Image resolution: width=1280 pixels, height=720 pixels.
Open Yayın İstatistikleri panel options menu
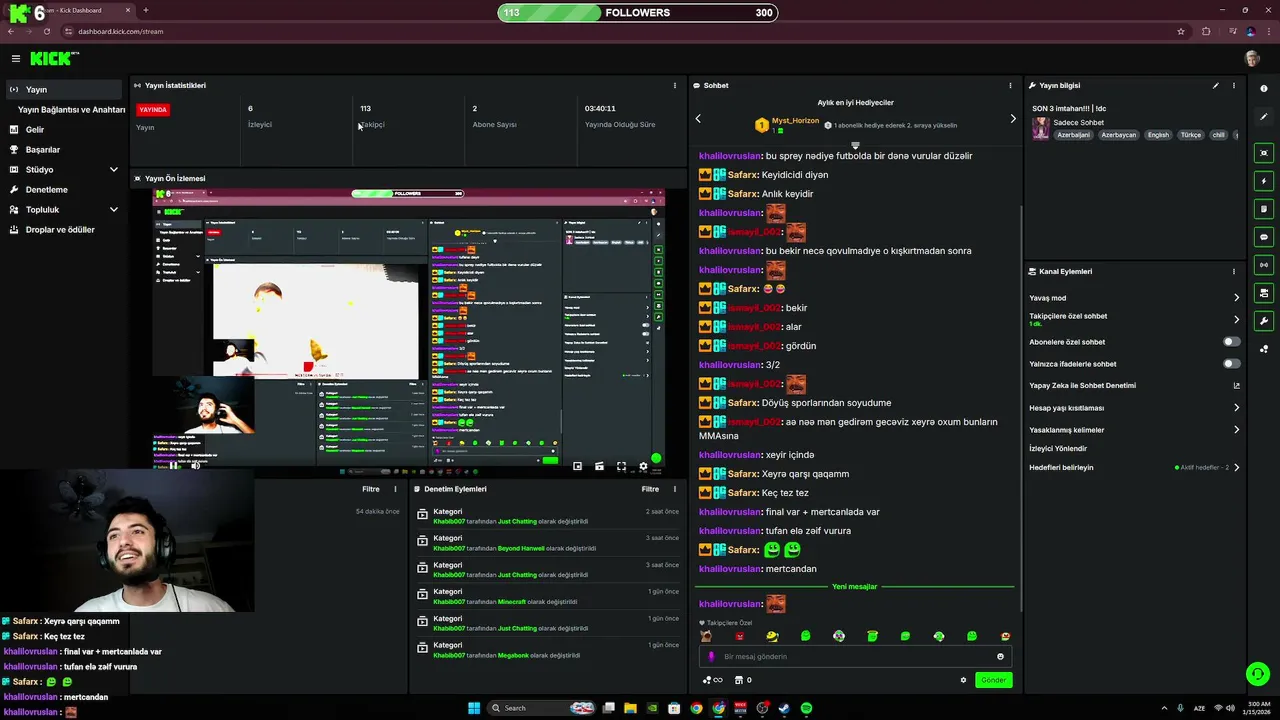click(x=675, y=86)
